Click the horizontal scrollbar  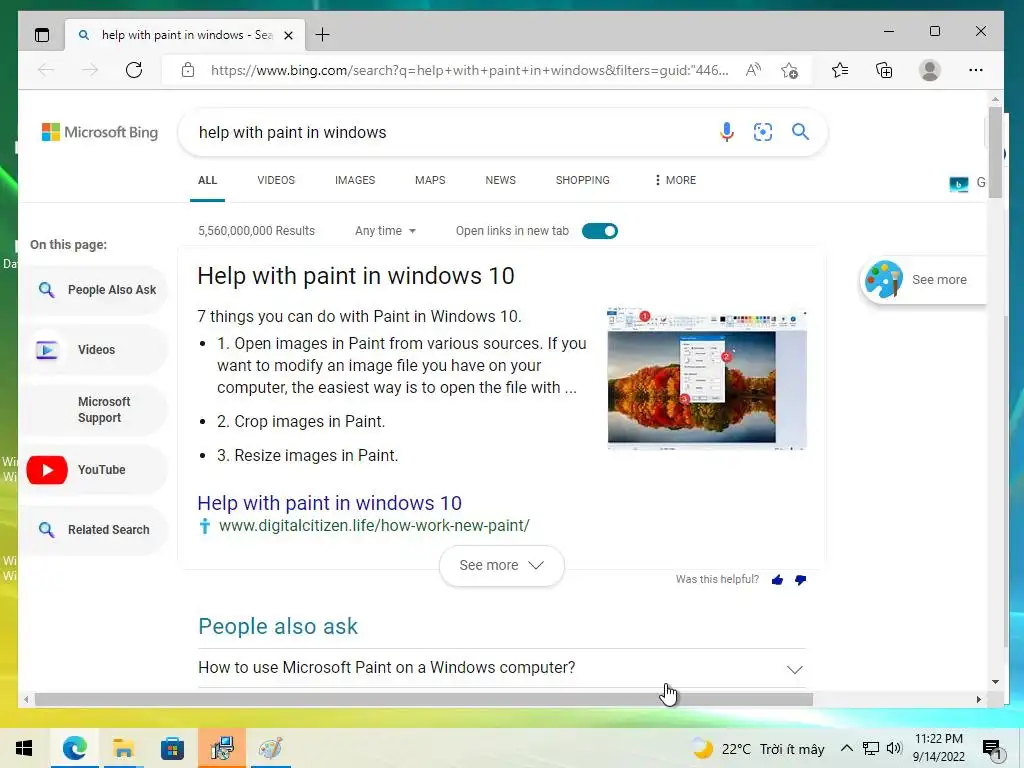[424, 699]
